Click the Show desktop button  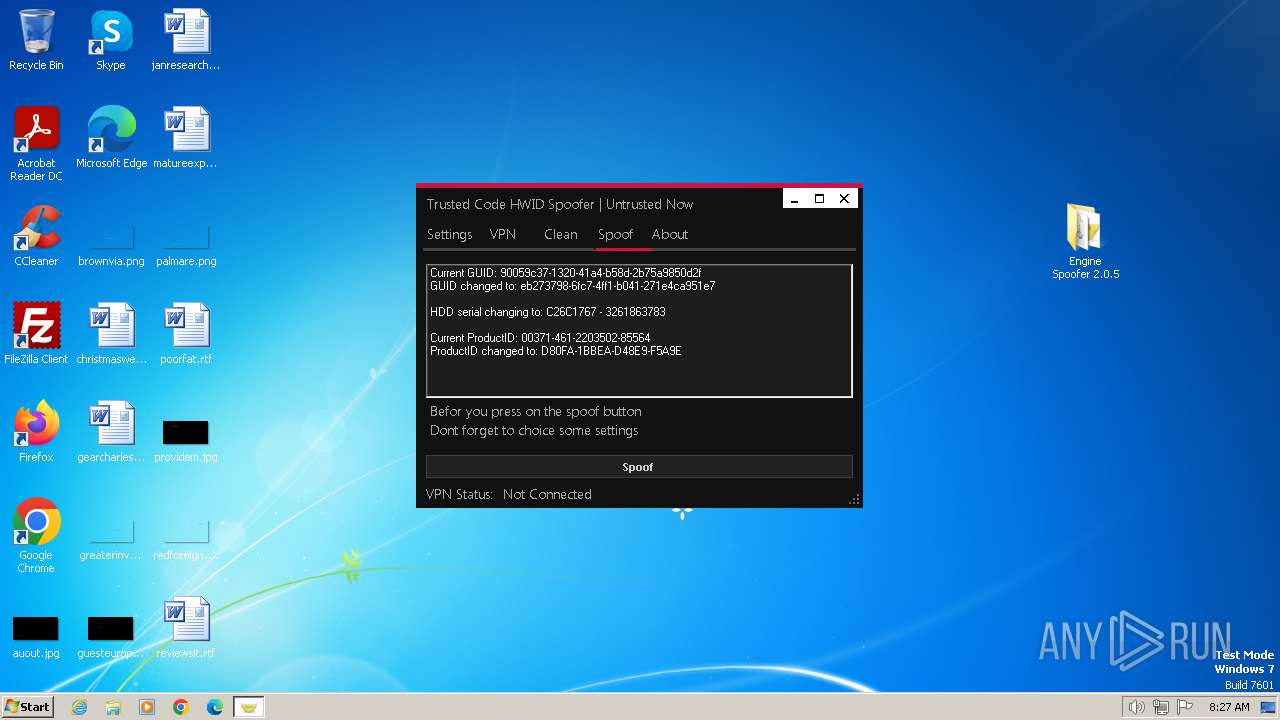pos(1269,707)
